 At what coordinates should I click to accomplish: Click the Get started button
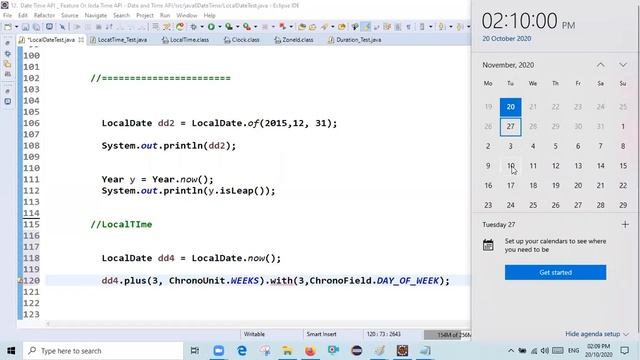click(x=555, y=272)
